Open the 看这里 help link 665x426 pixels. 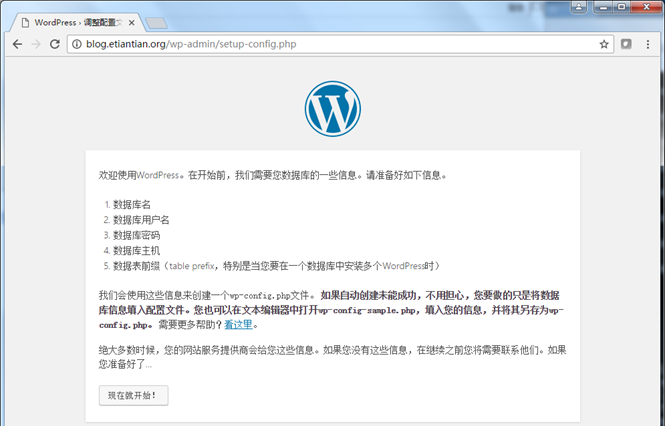pyautogui.click(x=238, y=325)
